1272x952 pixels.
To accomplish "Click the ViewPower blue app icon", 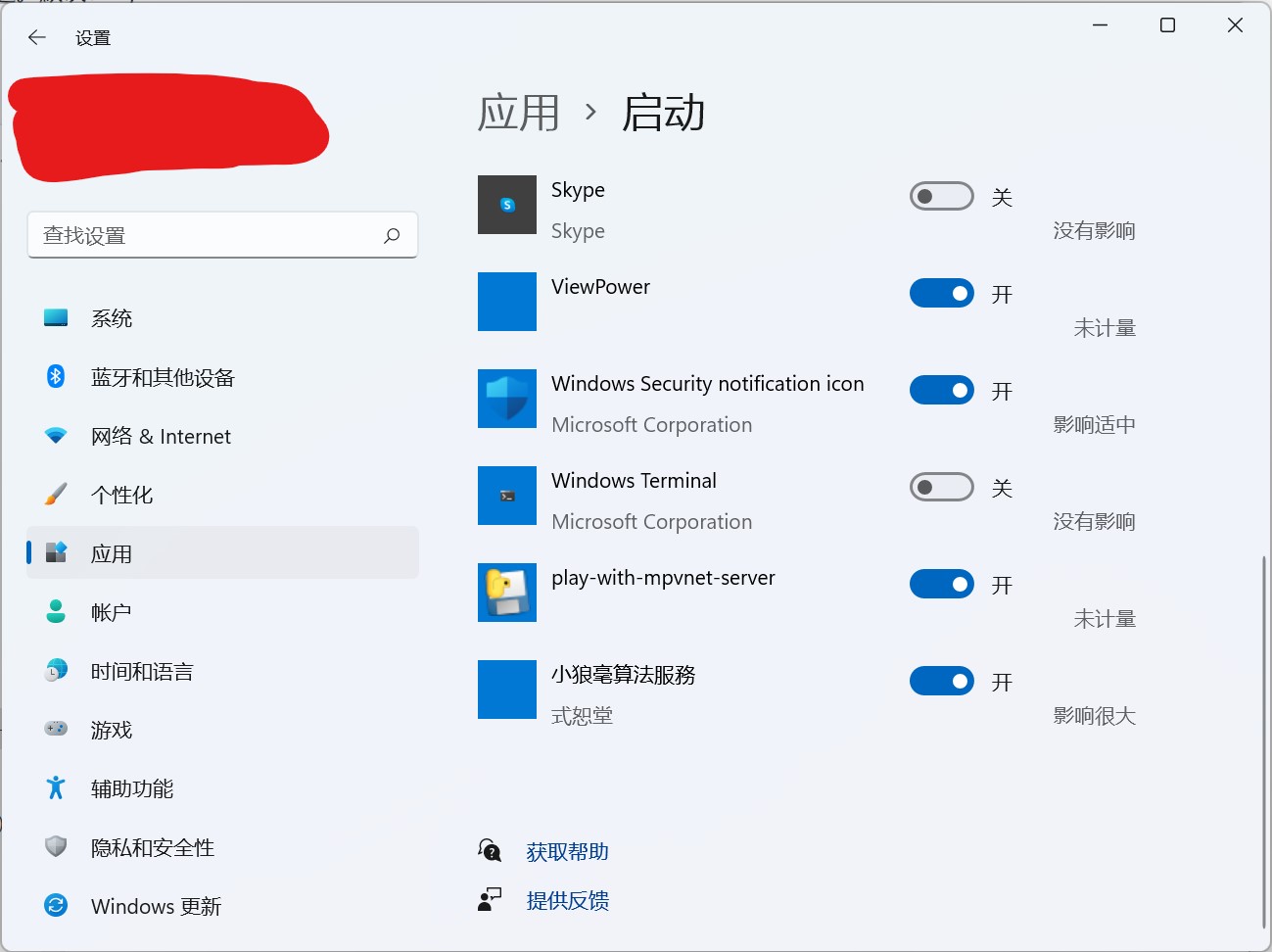I will pyautogui.click(x=507, y=302).
